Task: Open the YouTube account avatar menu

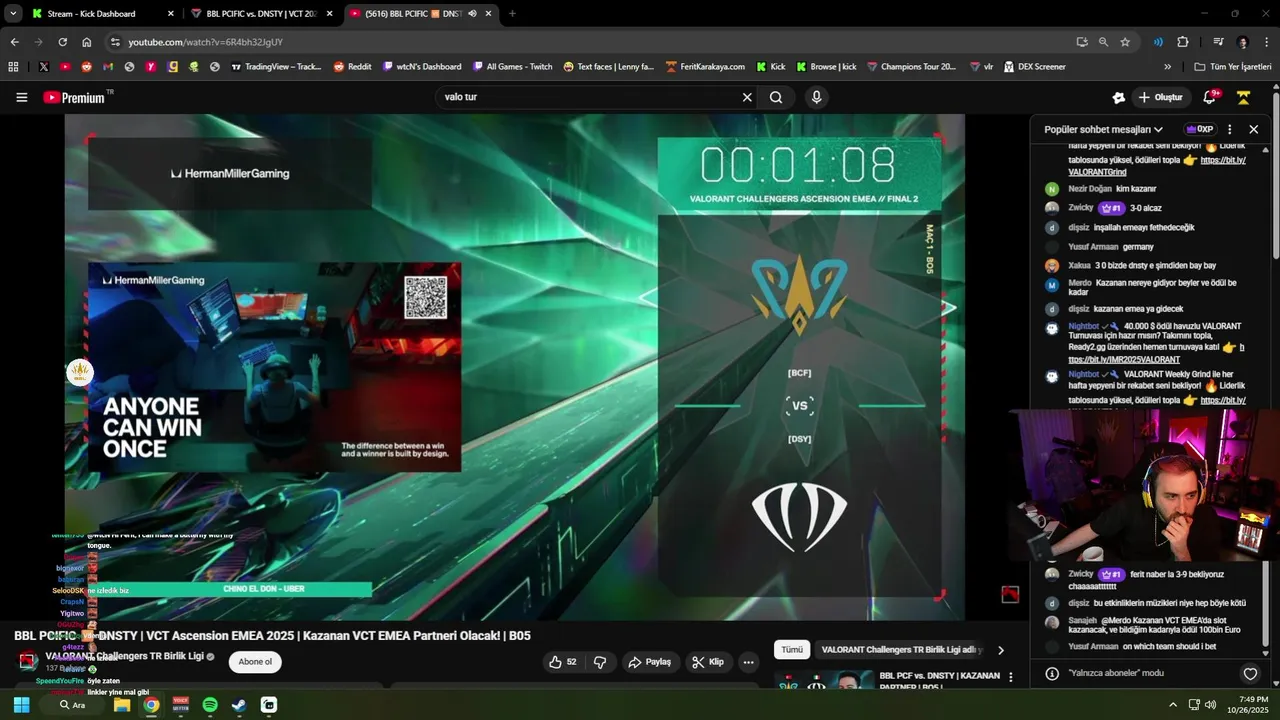Action: coord(1243,97)
